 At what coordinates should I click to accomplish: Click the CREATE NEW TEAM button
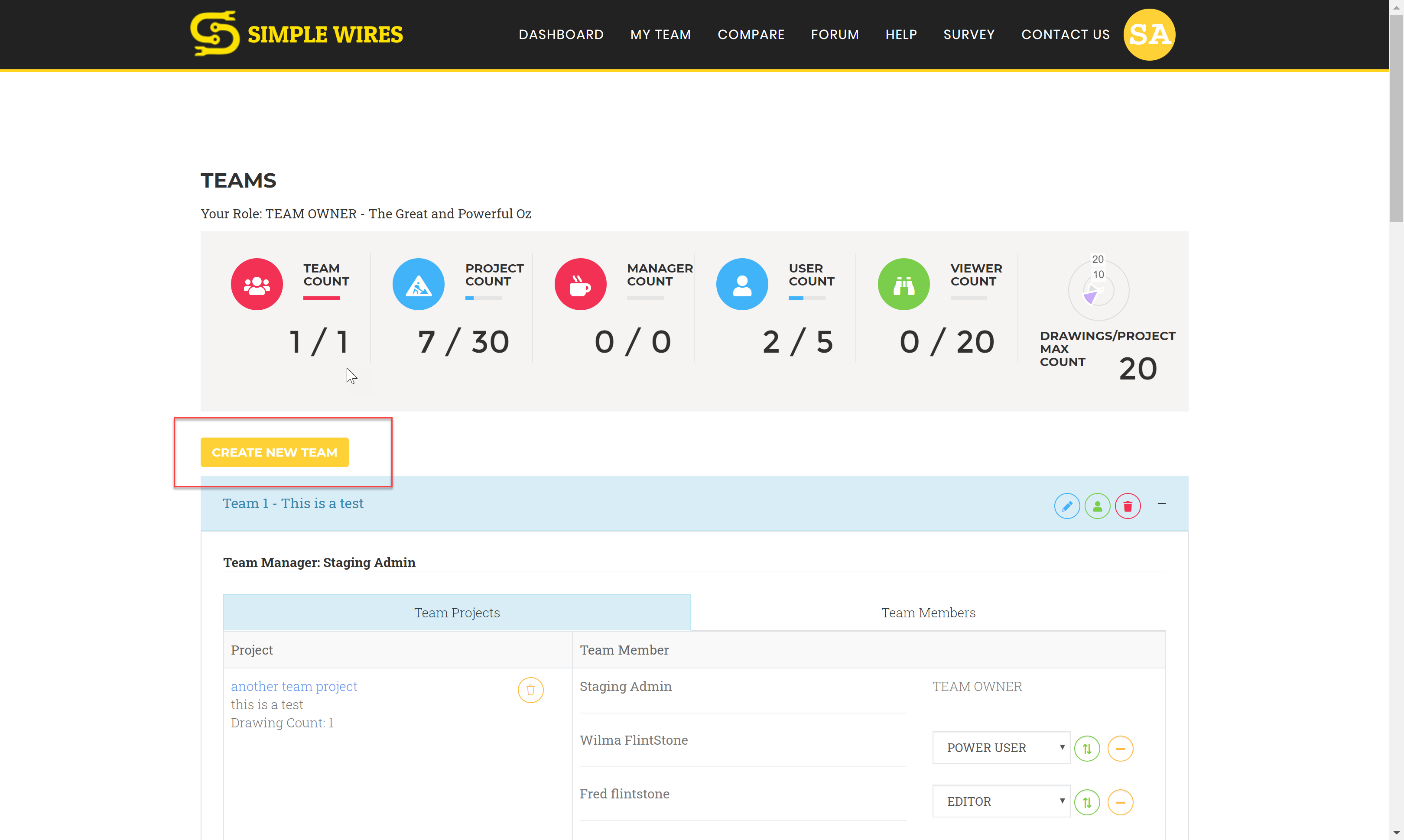pos(275,452)
